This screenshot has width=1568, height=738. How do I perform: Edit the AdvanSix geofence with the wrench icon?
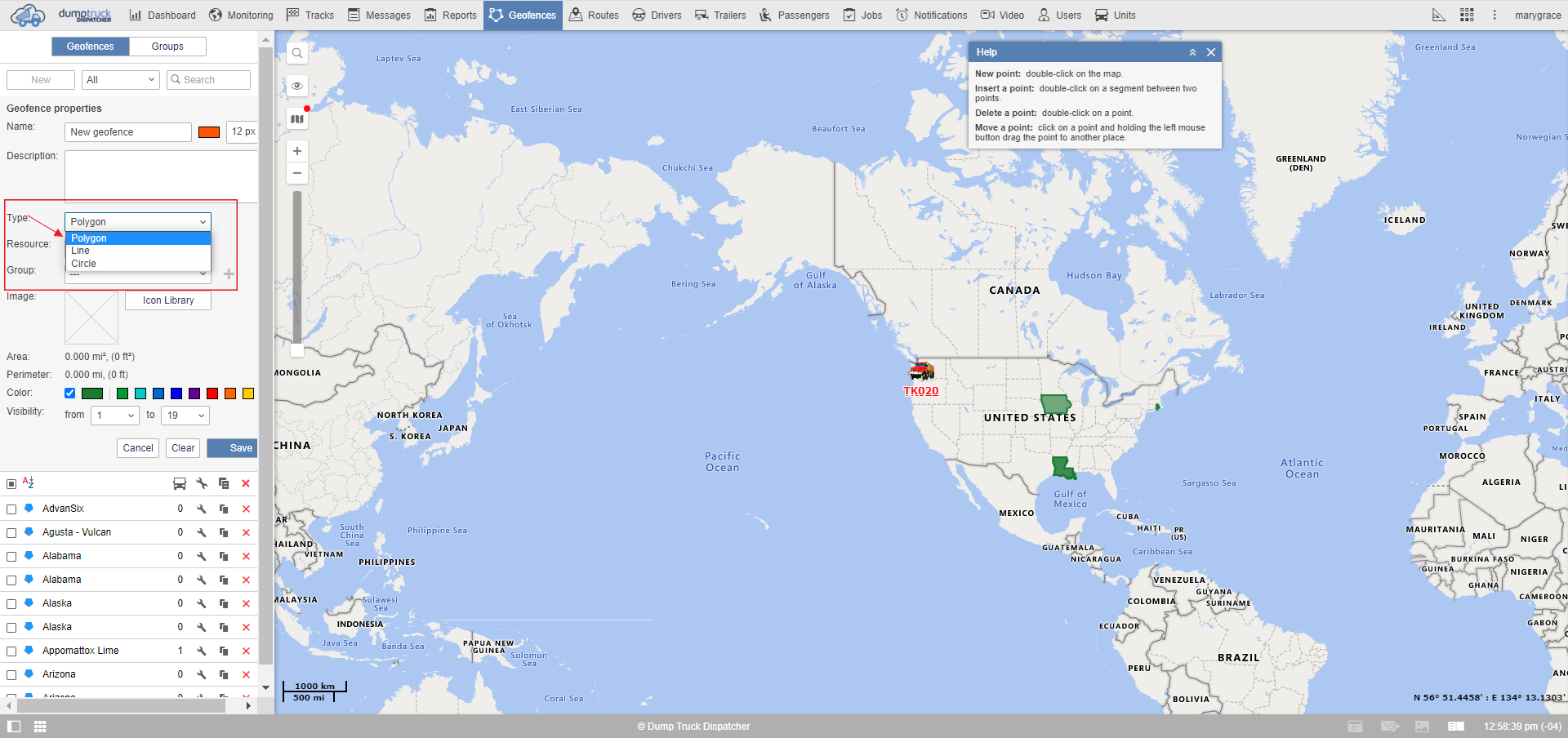click(203, 508)
